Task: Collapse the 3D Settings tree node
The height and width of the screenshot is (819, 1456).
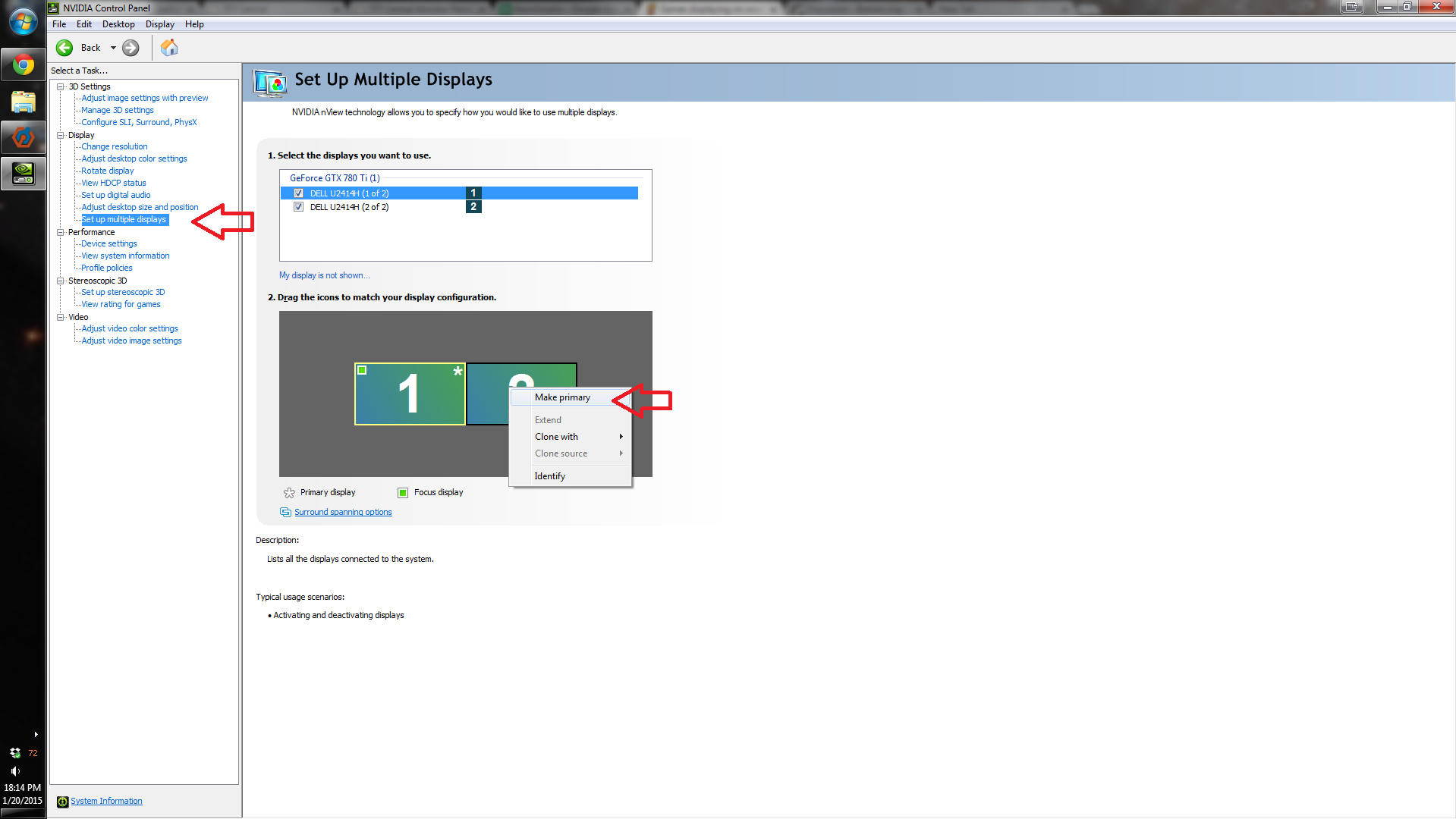Action: click(61, 86)
